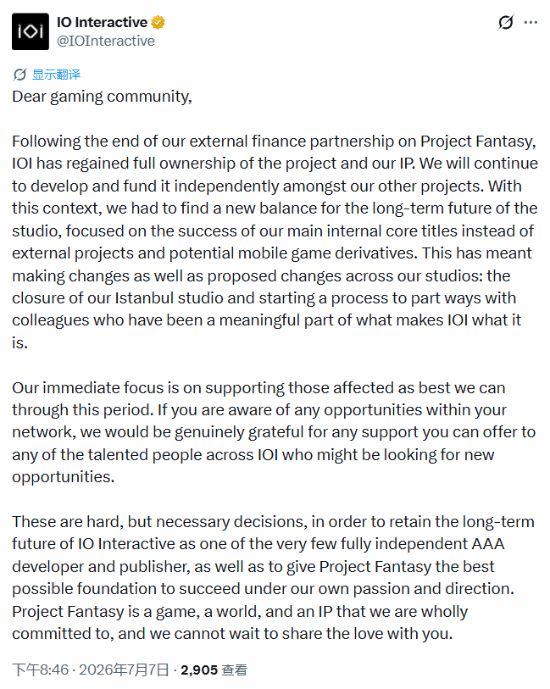Click the 2,905 view count
The image size is (550, 689).
[199, 670]
